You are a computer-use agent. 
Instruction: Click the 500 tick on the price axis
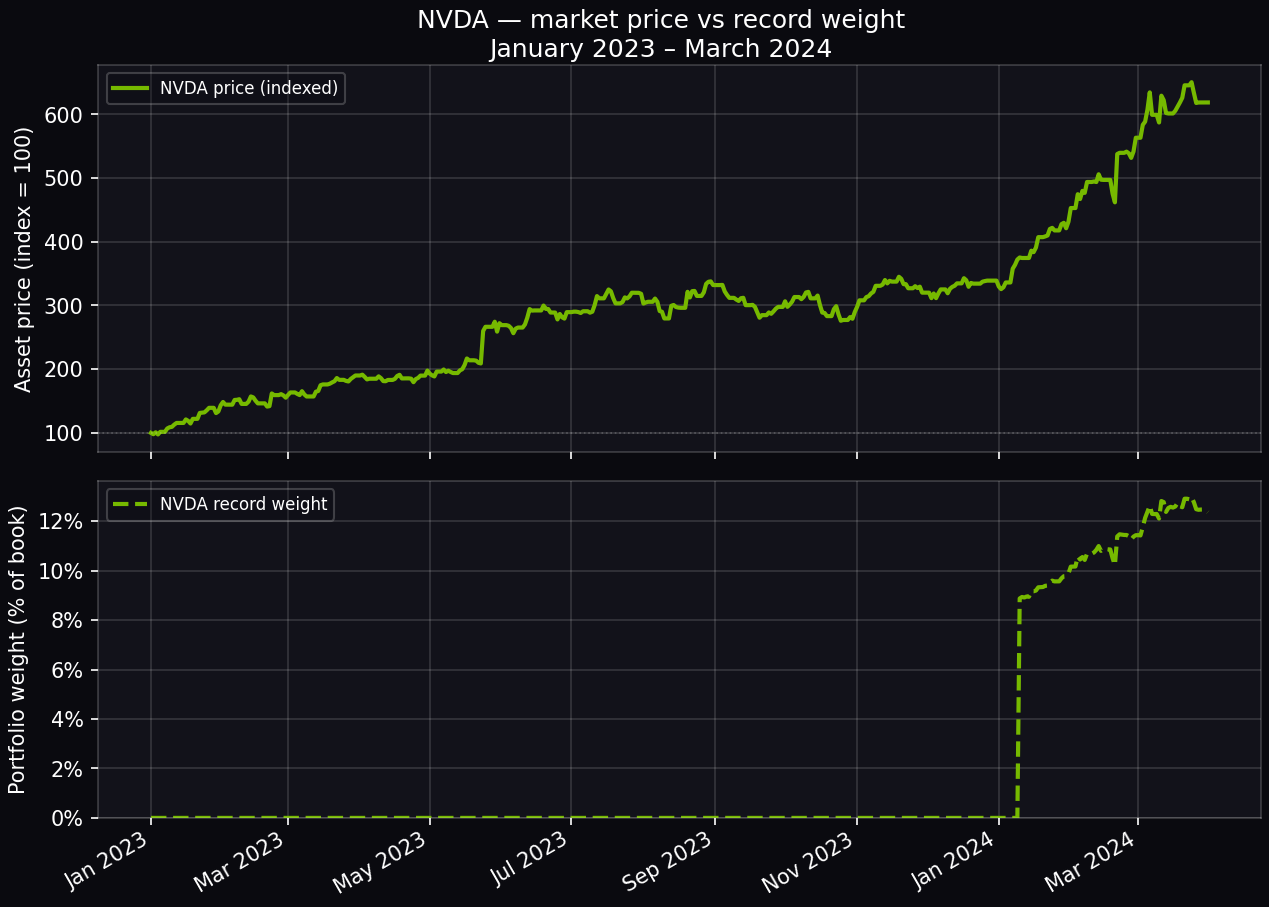(x=64, y=178)
